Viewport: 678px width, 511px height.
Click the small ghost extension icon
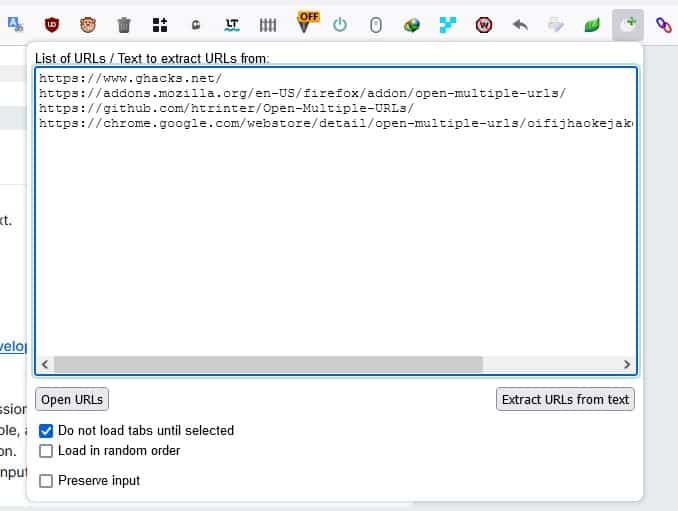(x=196, y=25)
